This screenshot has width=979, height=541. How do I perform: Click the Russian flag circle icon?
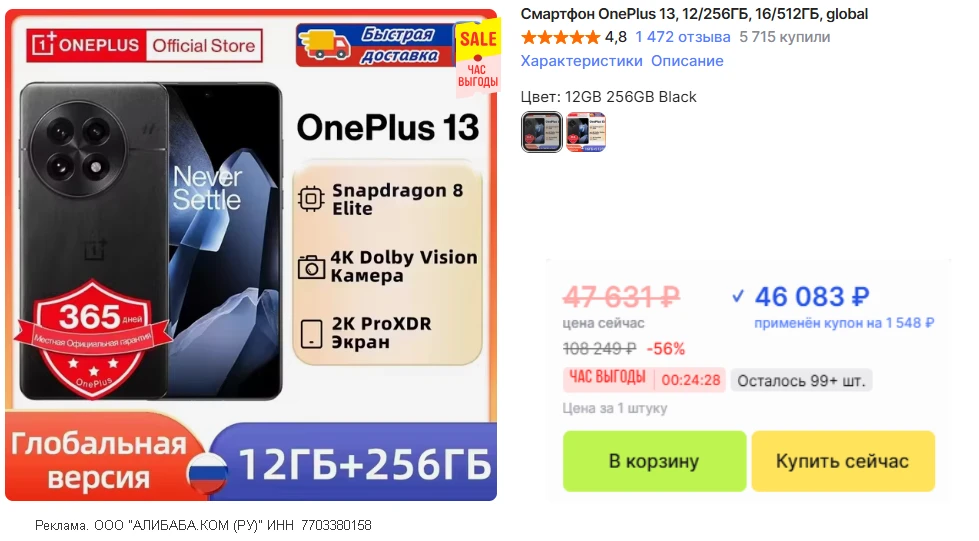click(207, 473)
